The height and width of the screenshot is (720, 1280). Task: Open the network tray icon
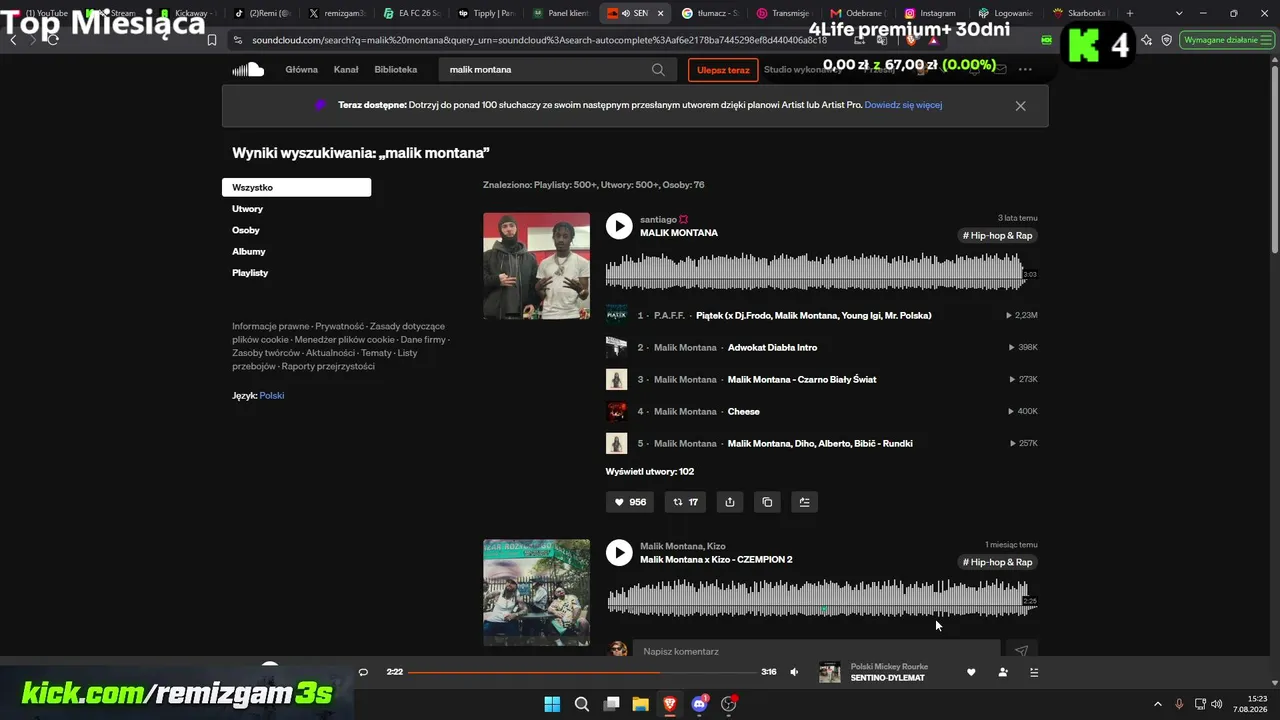click(1200, 704)
